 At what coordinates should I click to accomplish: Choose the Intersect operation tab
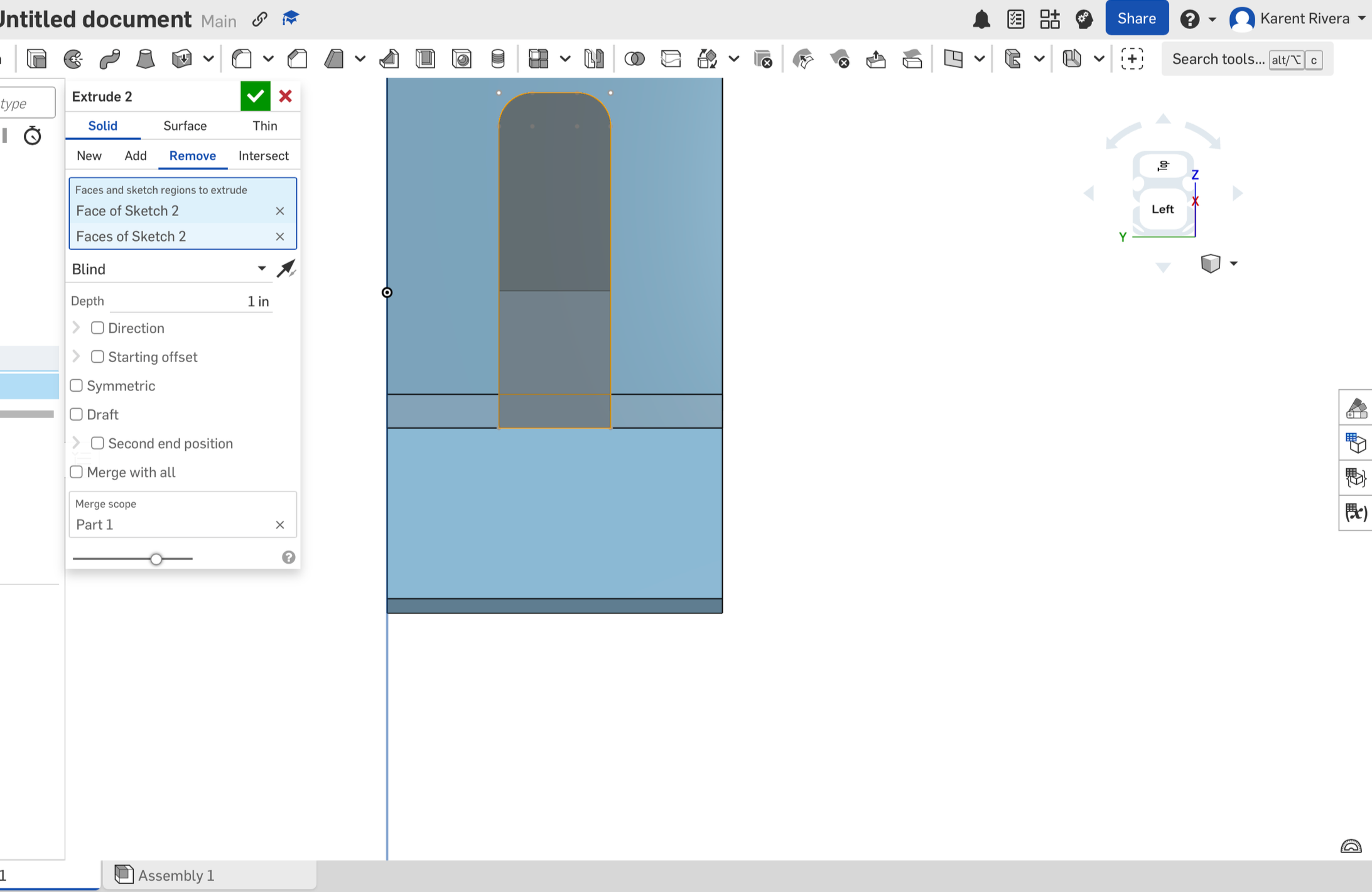(x=263, y=156)
